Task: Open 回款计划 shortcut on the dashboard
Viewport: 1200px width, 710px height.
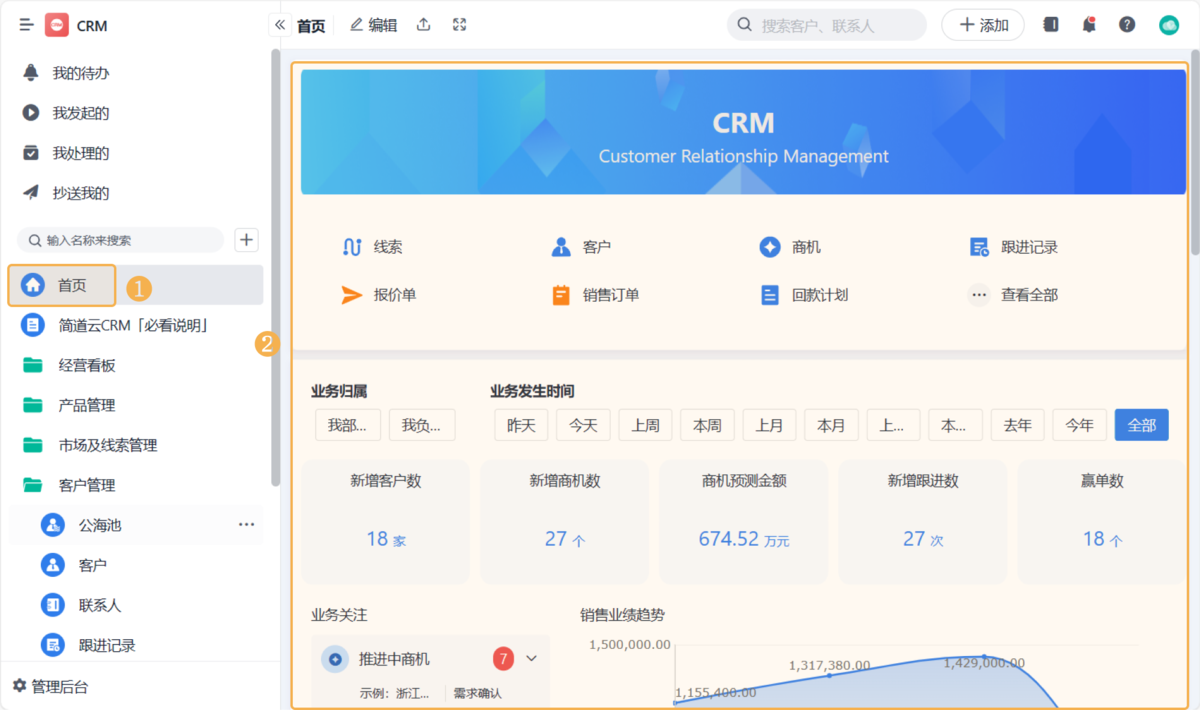Action: pos(804,295)
